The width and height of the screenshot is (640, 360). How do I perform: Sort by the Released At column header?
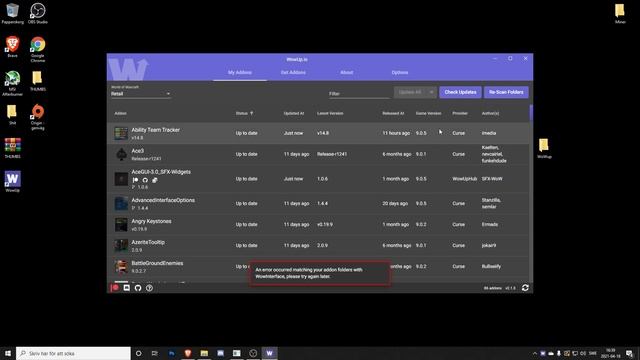[x=393, y=113]
